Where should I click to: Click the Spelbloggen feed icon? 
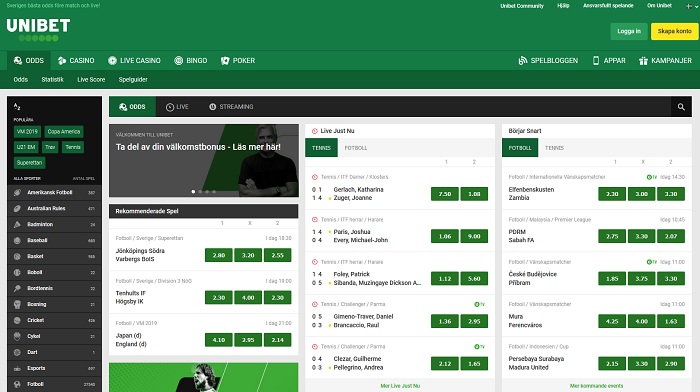pos(522,60)
